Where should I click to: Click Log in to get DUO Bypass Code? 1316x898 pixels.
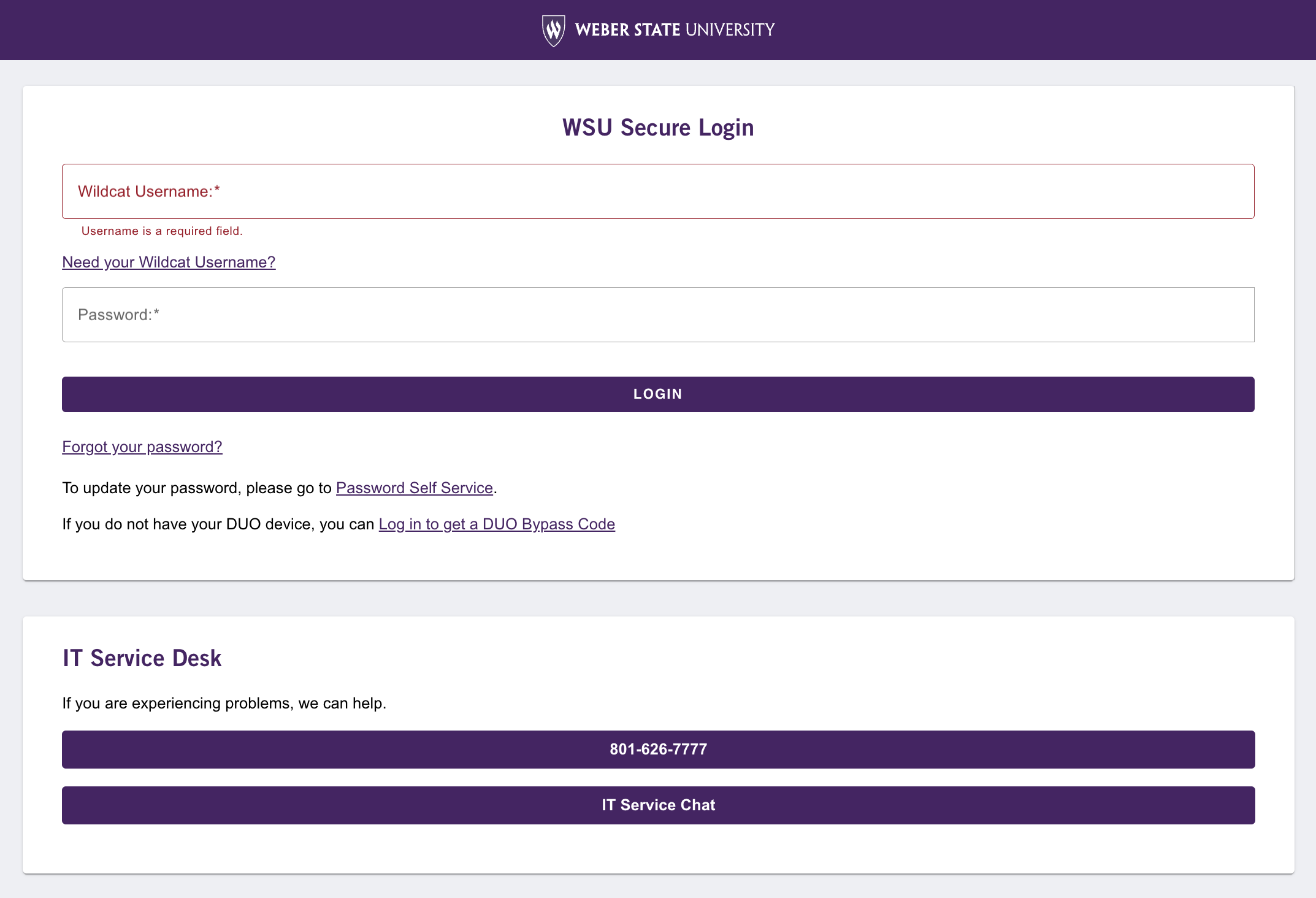click(497, 524)
